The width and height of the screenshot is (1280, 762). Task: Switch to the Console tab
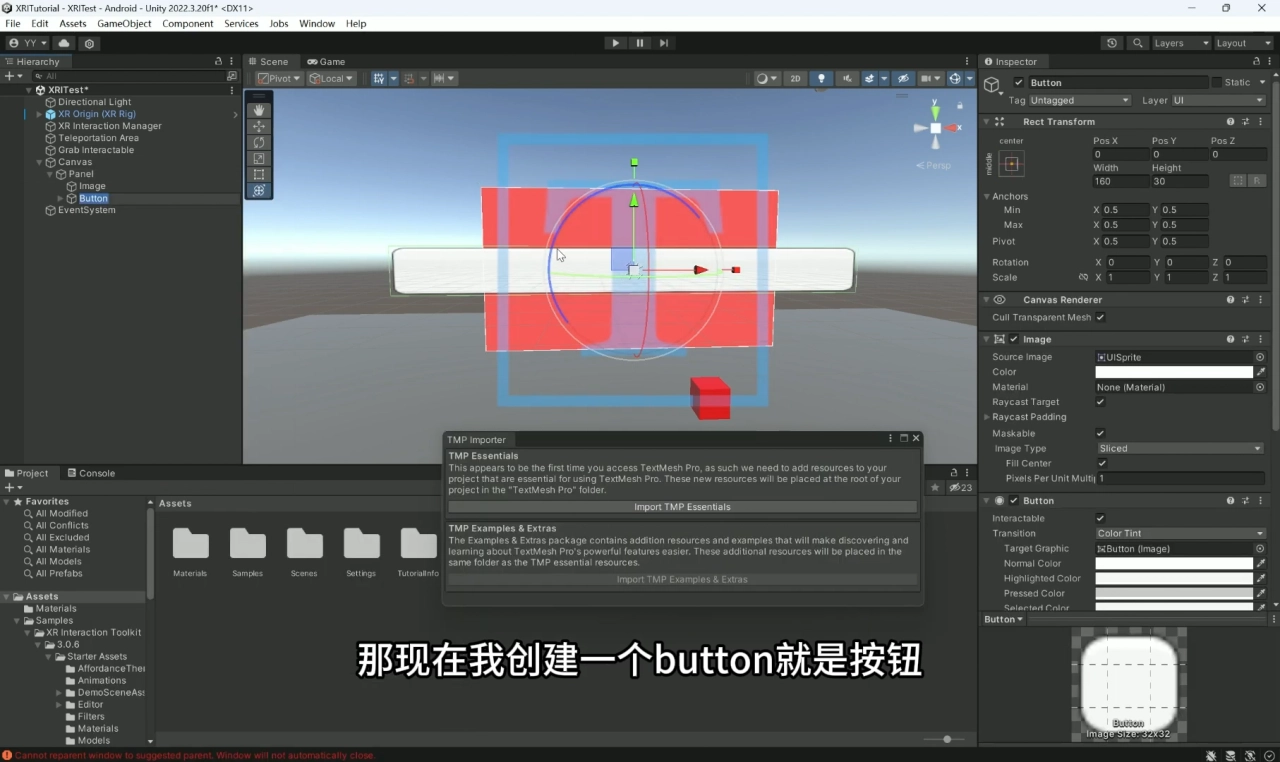pyautogui.click(x=90, y=473)
